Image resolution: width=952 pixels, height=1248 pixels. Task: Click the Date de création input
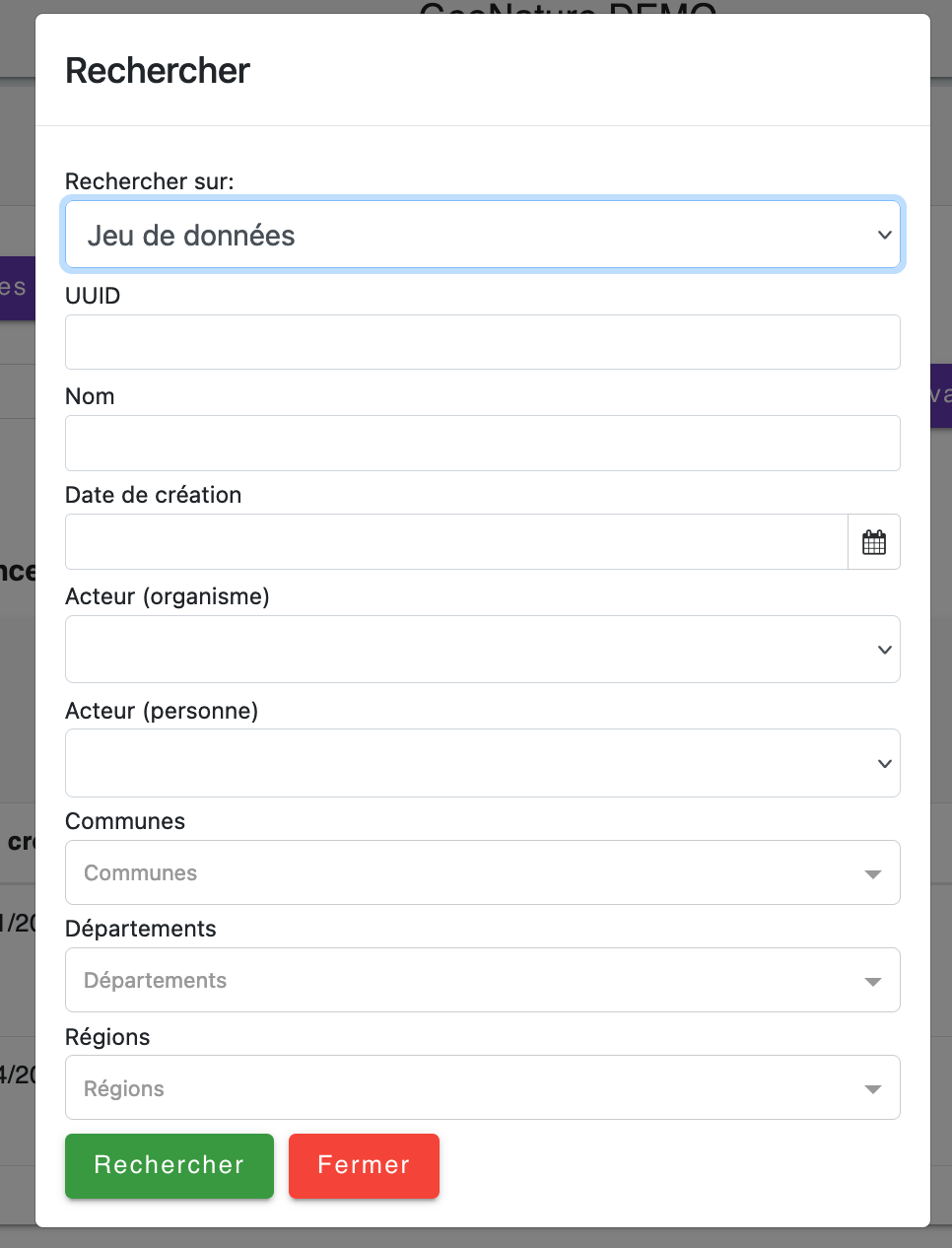click(456, 542)
